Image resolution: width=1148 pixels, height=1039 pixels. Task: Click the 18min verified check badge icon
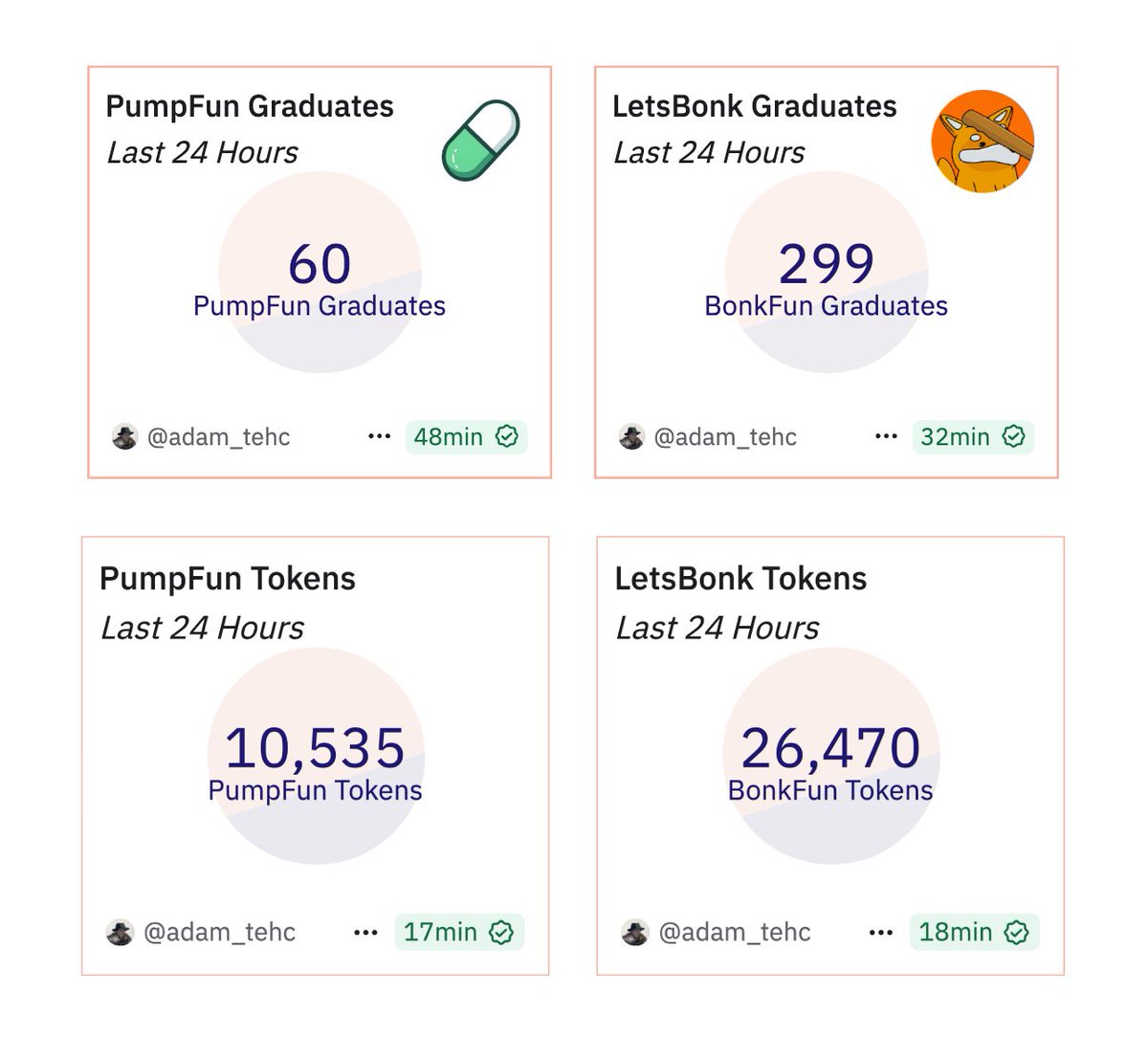pyautogui.click(x=1017, y=932)
